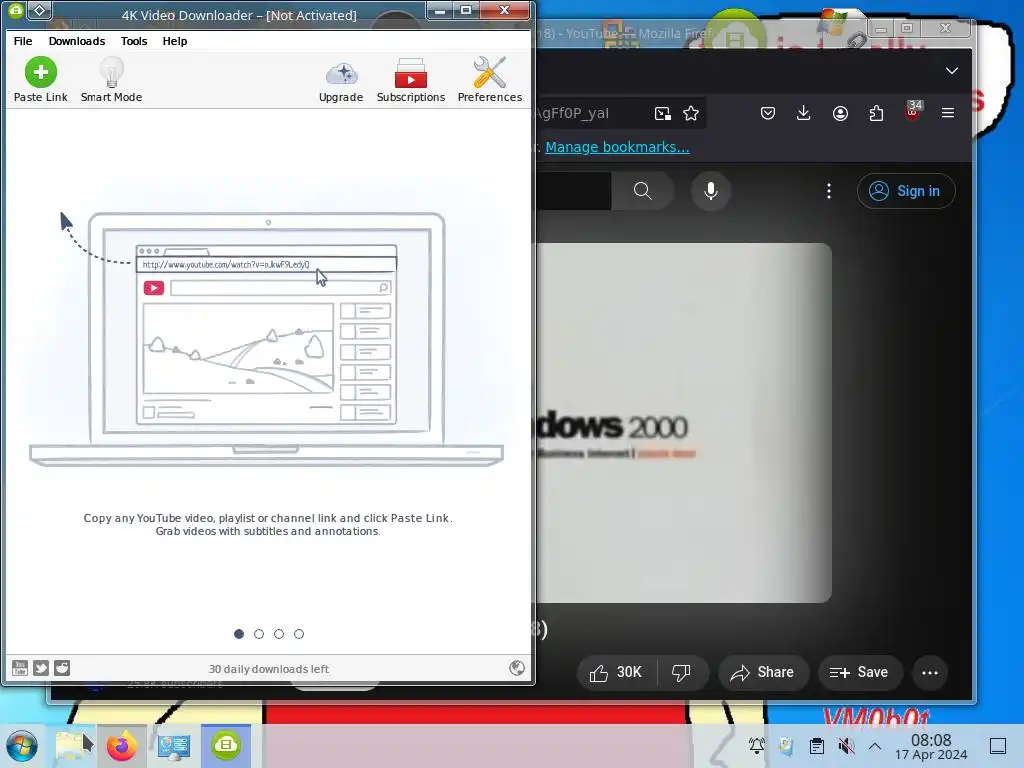Click the Reddit icon in status bar

point(62,667)
